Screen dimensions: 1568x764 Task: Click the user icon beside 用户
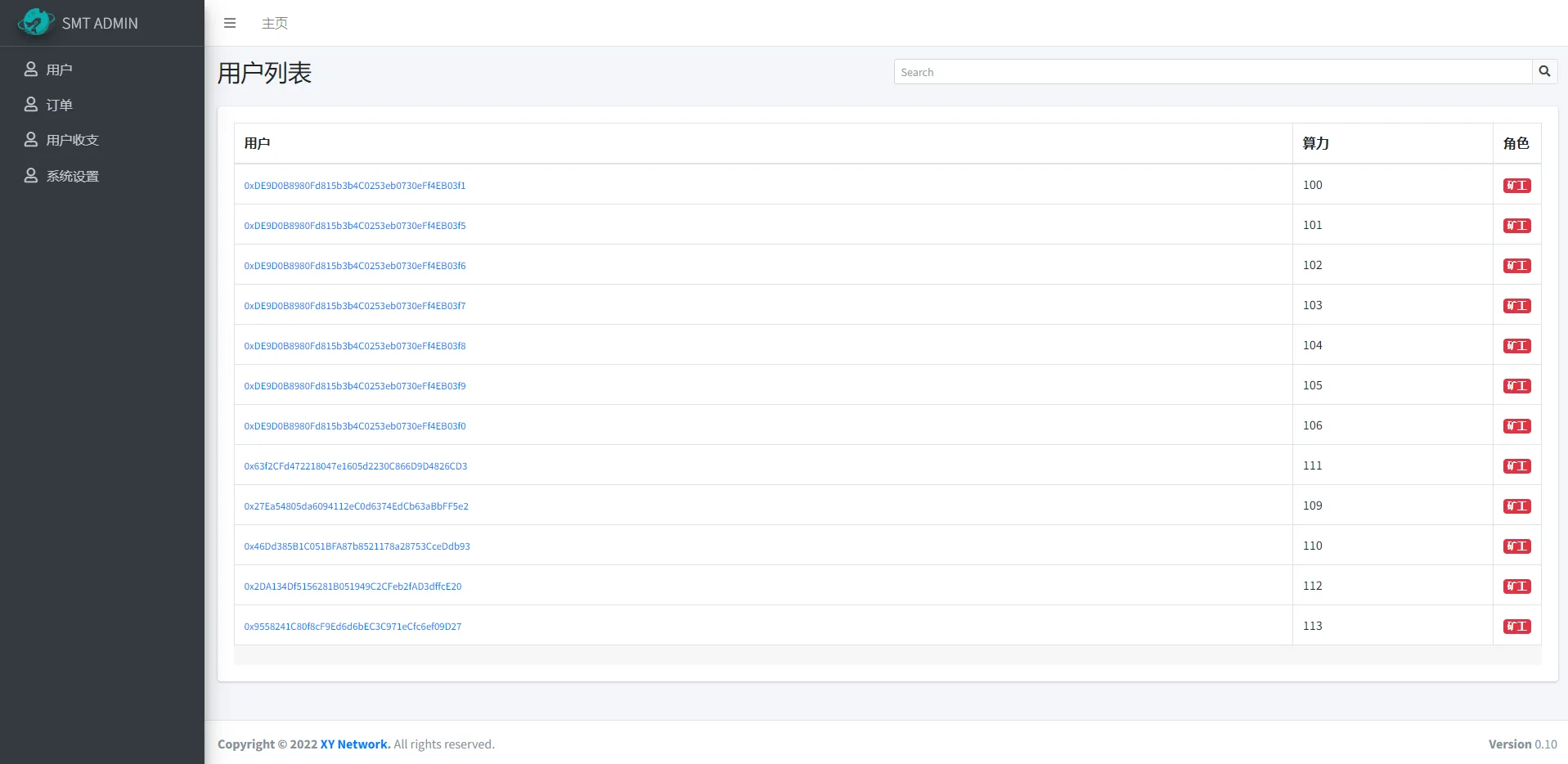31,70
